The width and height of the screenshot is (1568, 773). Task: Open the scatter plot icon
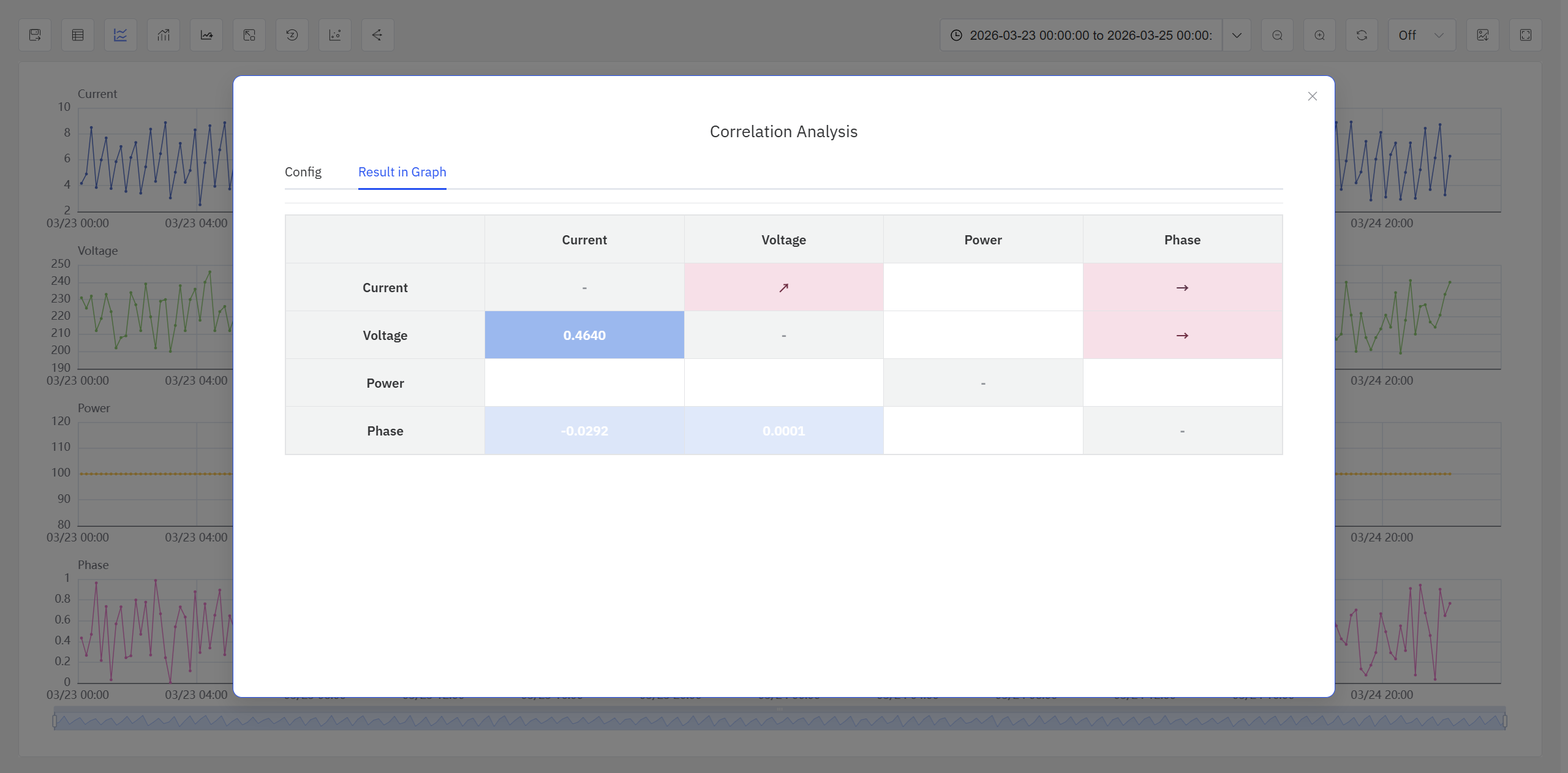click(x=249, y=35)
